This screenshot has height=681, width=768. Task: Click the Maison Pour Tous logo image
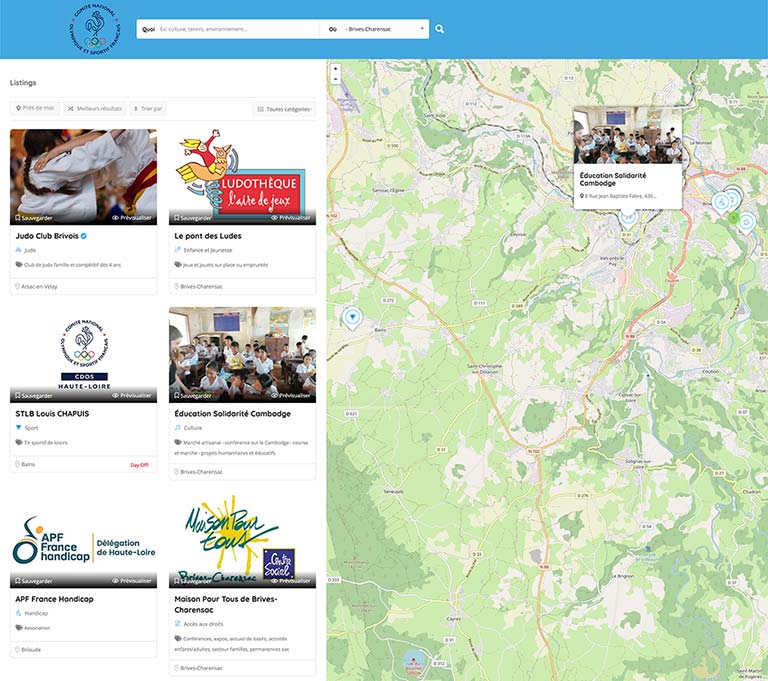[x=242, y=540]
